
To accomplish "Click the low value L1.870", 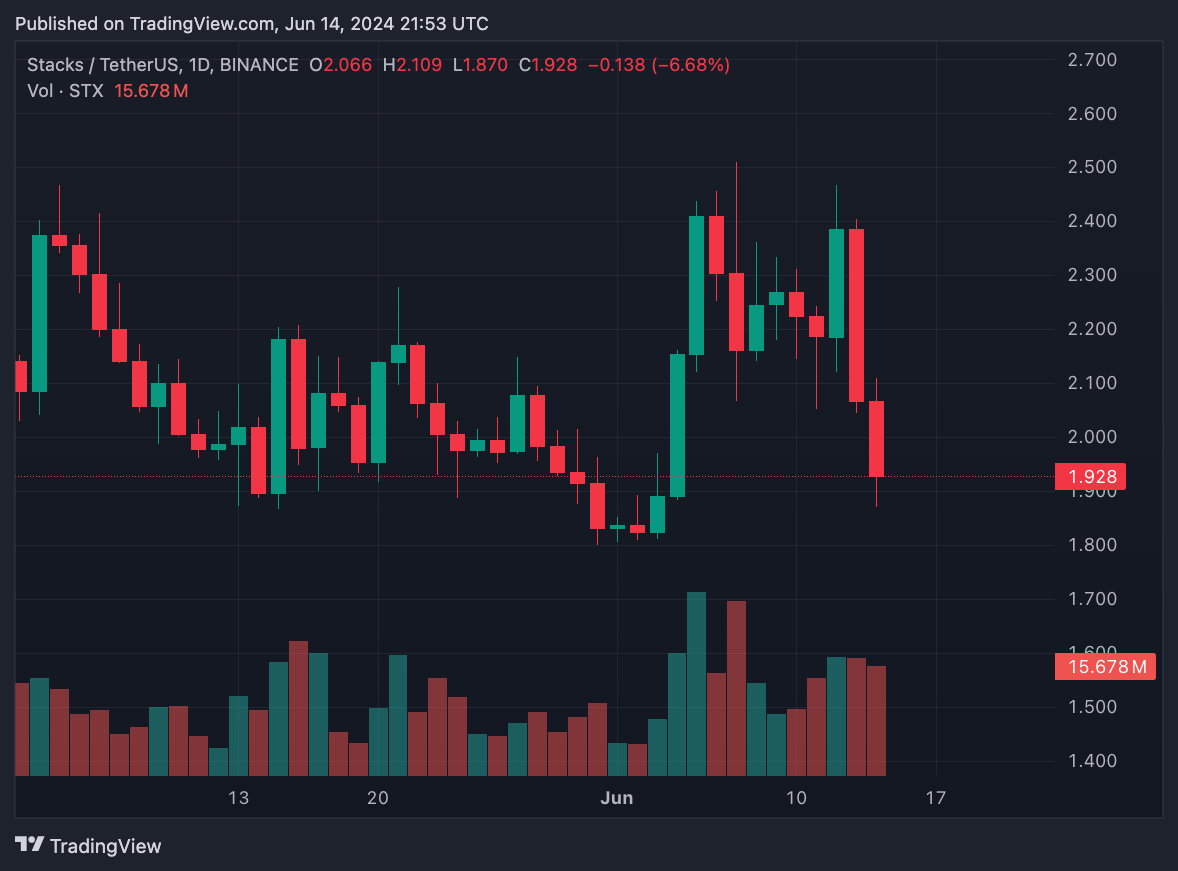I will pyautogui.click(x=480, y=65).
